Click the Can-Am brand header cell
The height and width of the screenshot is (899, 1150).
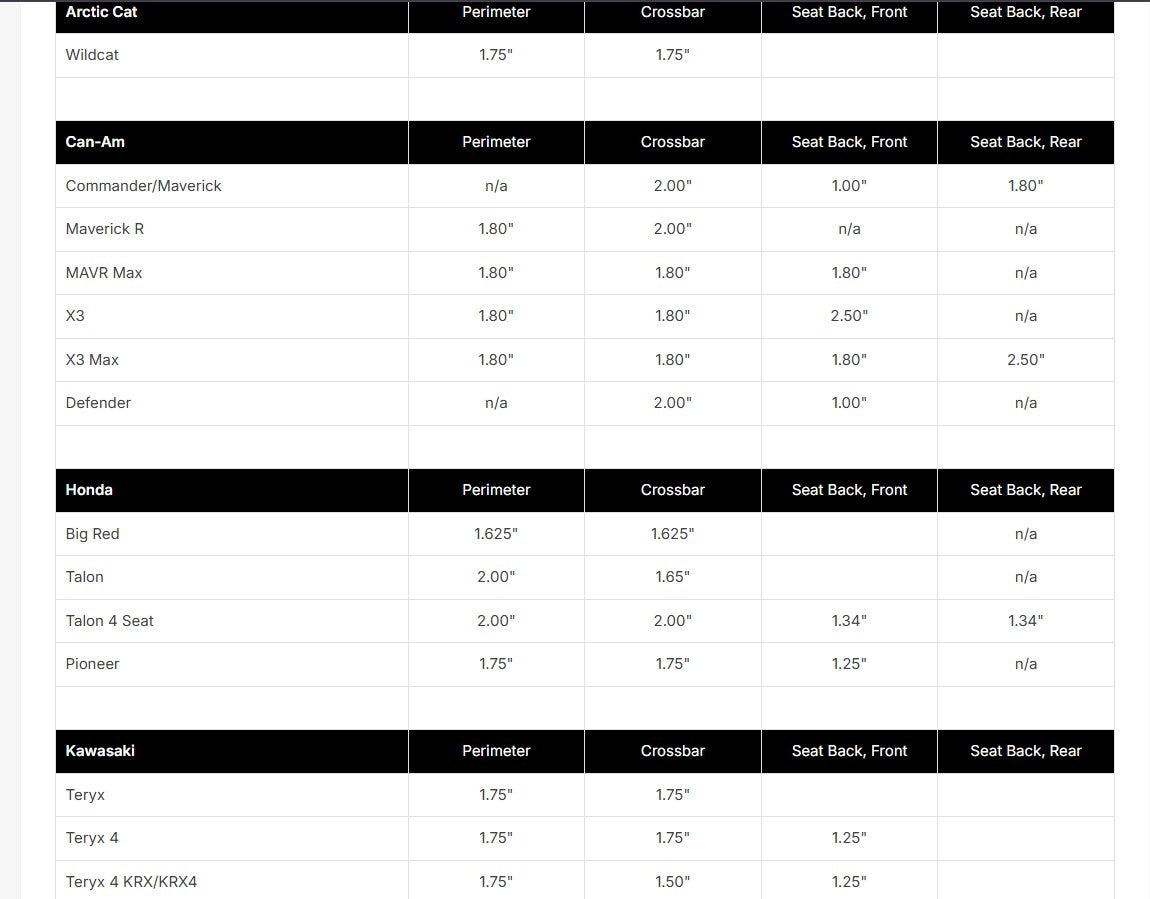[x=95, y=142]
